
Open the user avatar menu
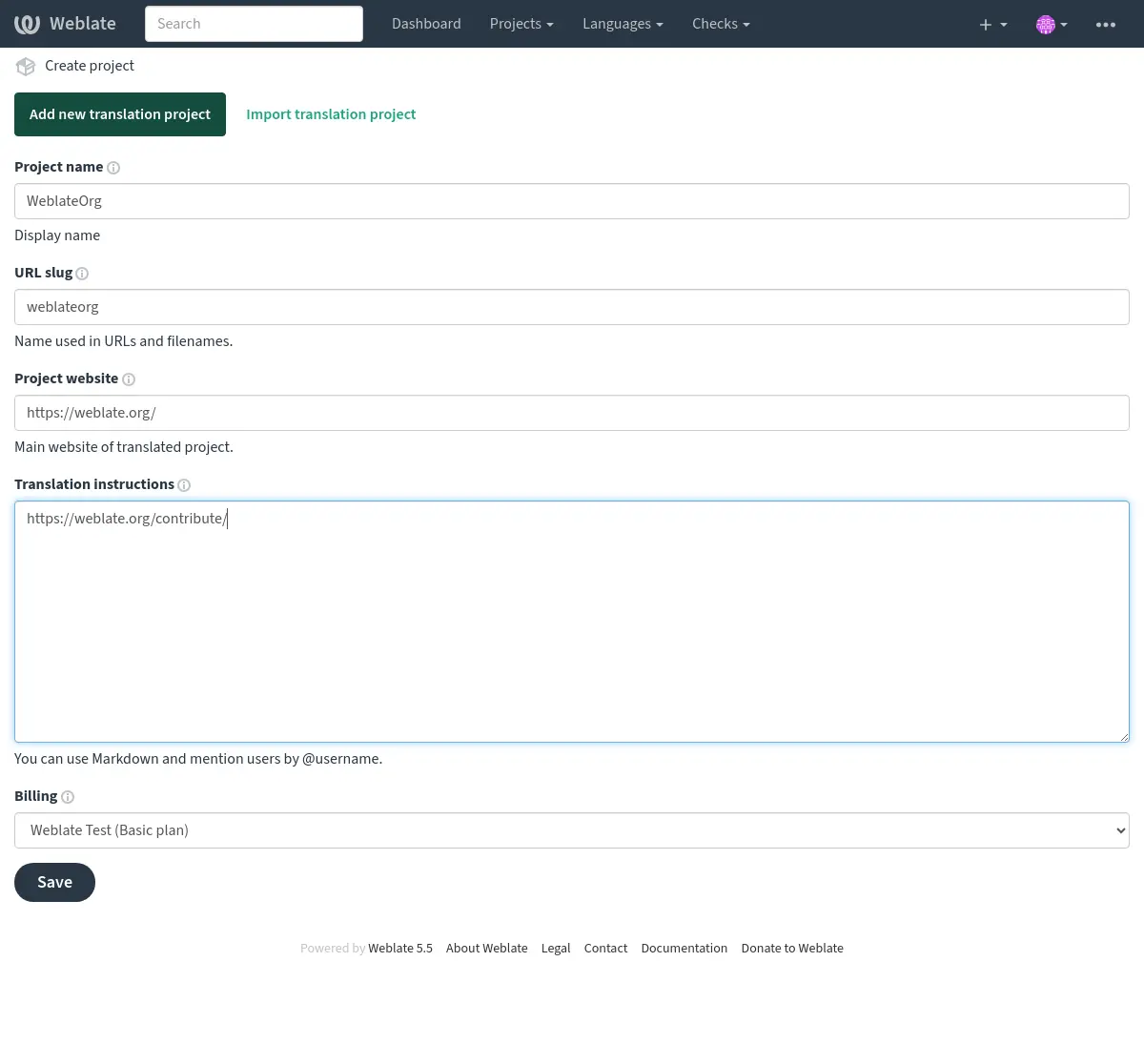click(x=1052, y=24)
